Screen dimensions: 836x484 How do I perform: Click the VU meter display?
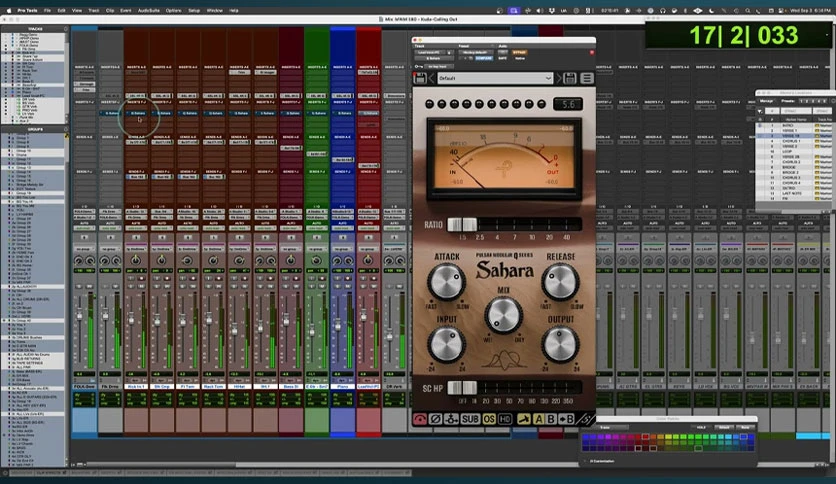[x=504, y=158]
